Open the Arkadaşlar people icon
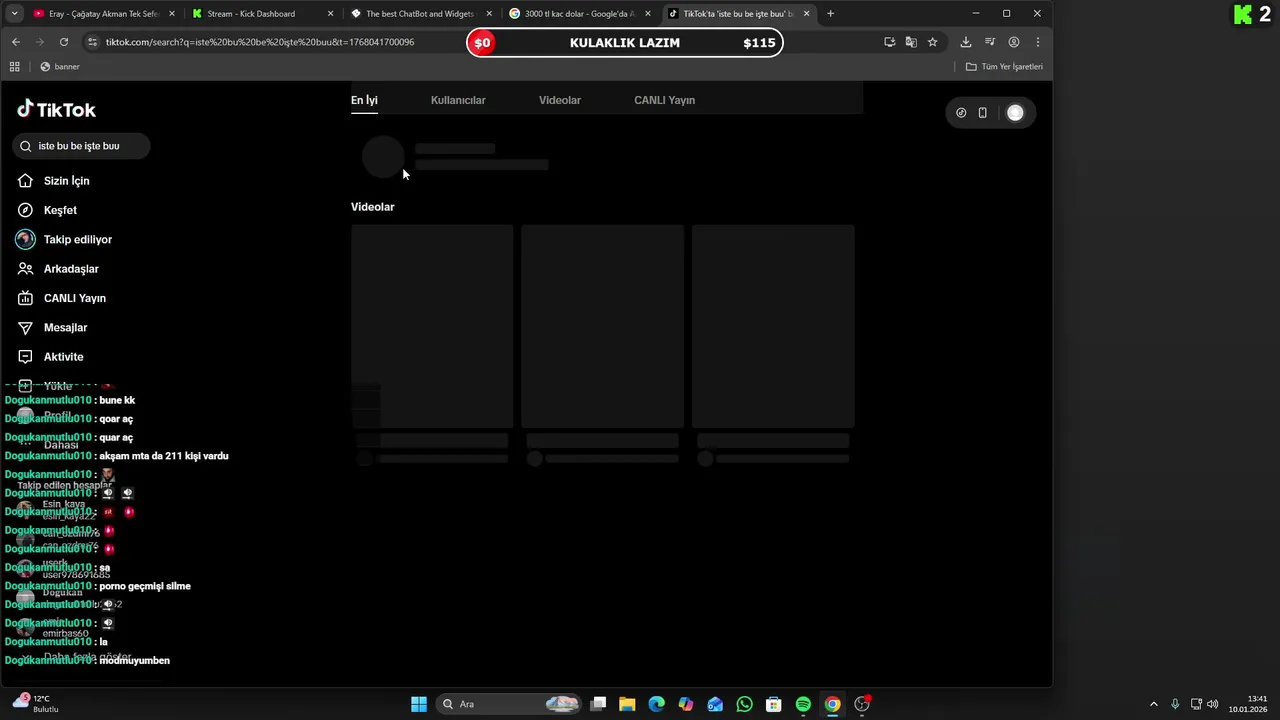Image resolution: width=1280 pixels, height=720 pixels. pos(25,269)
